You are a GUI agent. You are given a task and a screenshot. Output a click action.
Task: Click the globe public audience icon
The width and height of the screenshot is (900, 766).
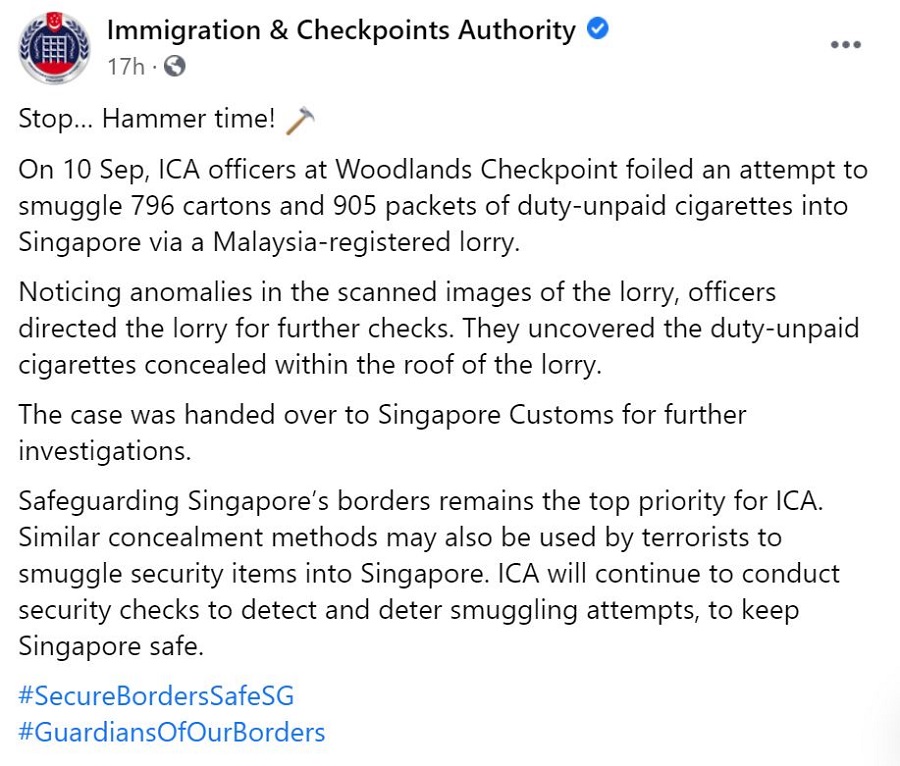174,67
